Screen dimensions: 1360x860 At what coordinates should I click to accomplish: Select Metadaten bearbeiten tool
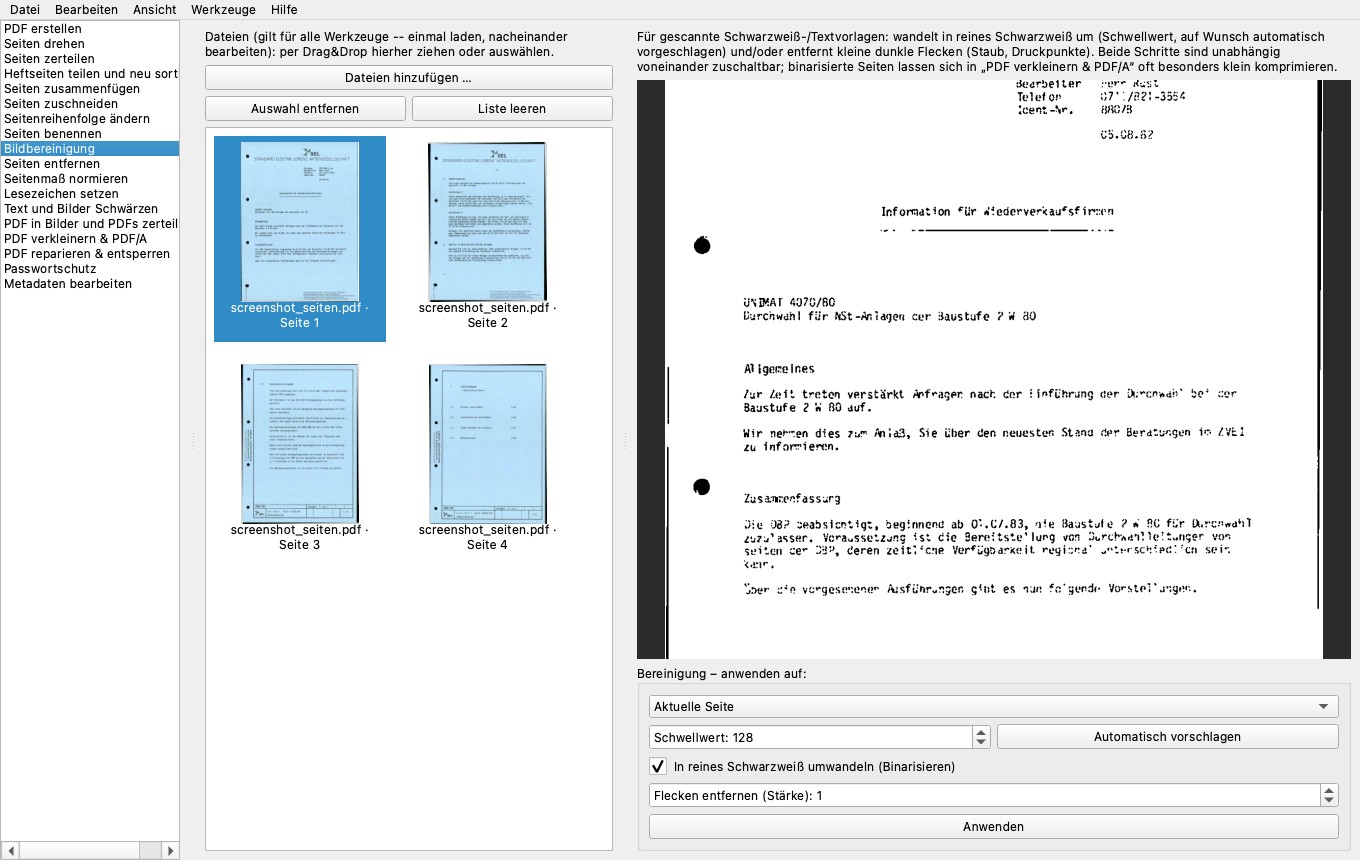90,284
